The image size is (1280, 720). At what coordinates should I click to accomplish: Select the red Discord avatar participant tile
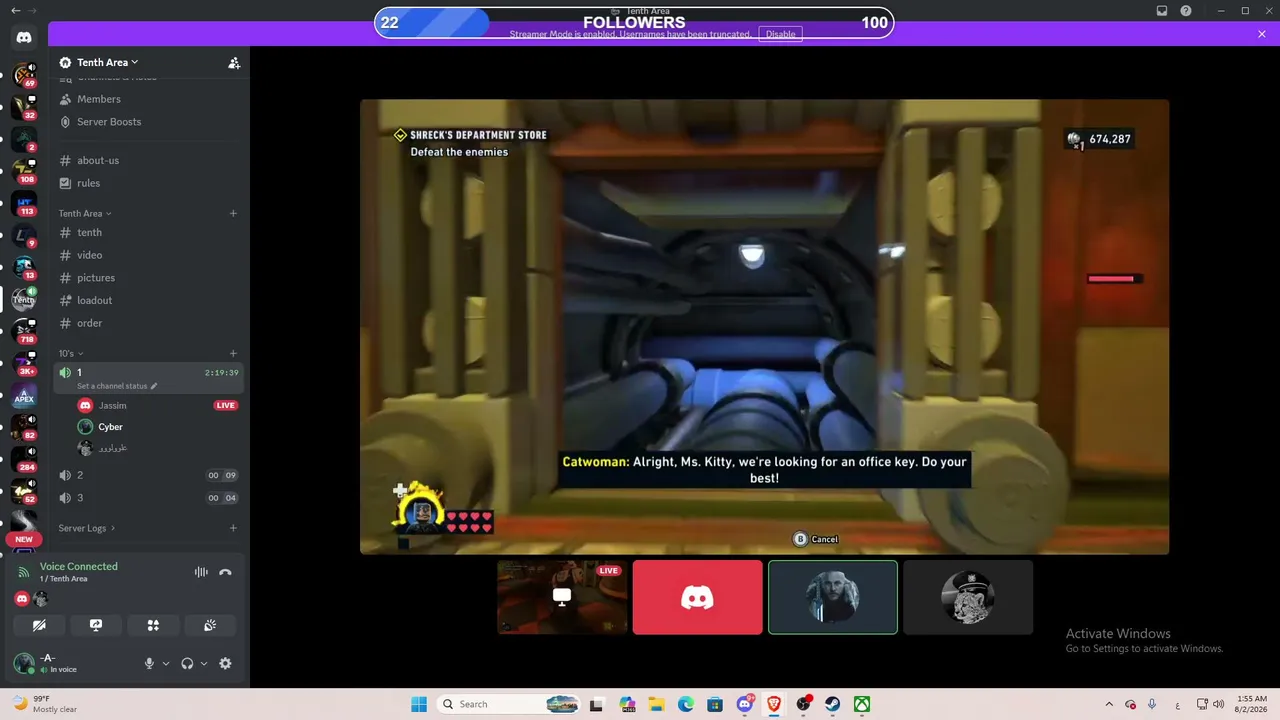[697, 597]
